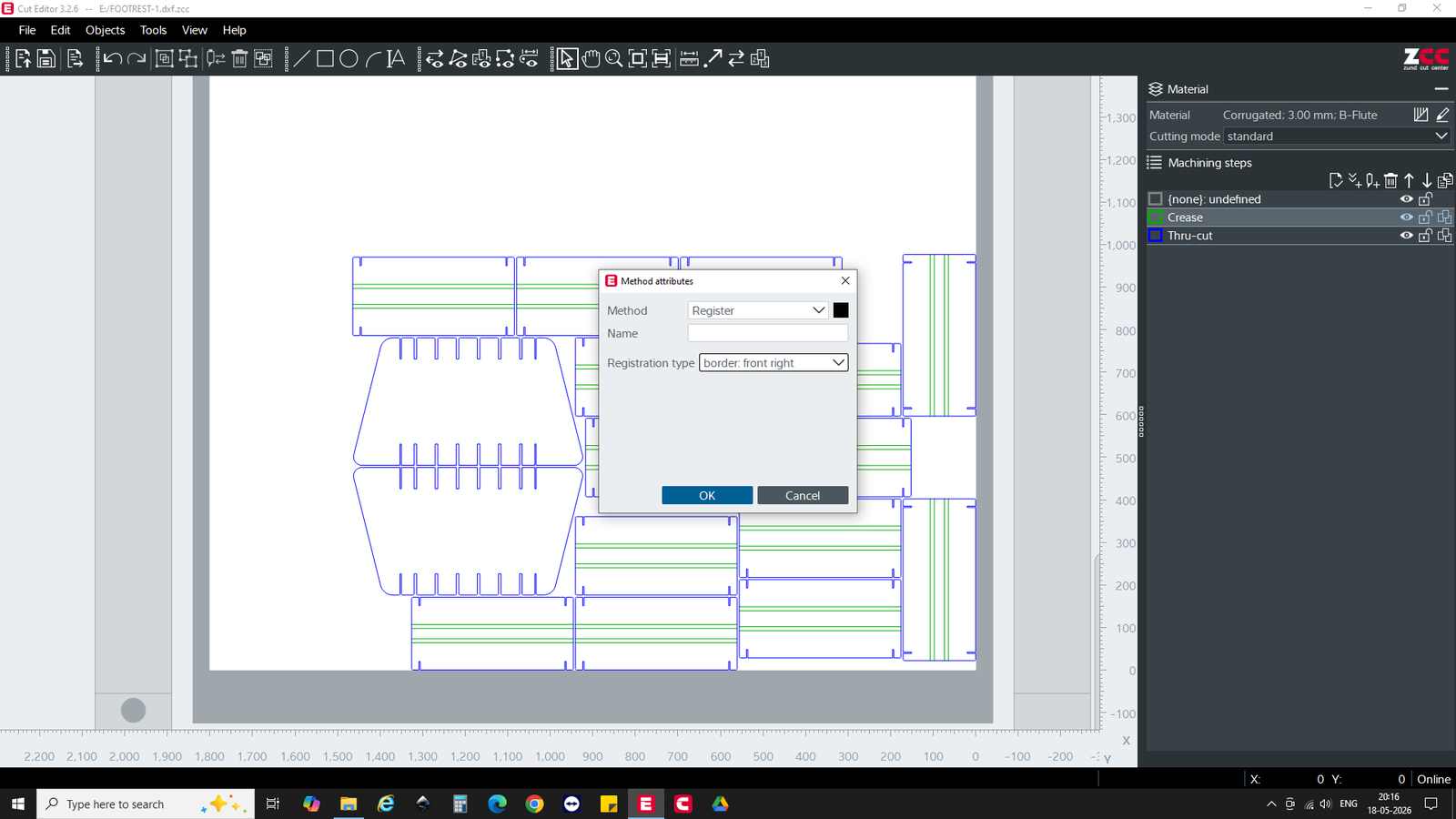Delete selected machining step

coord(1390,180)
